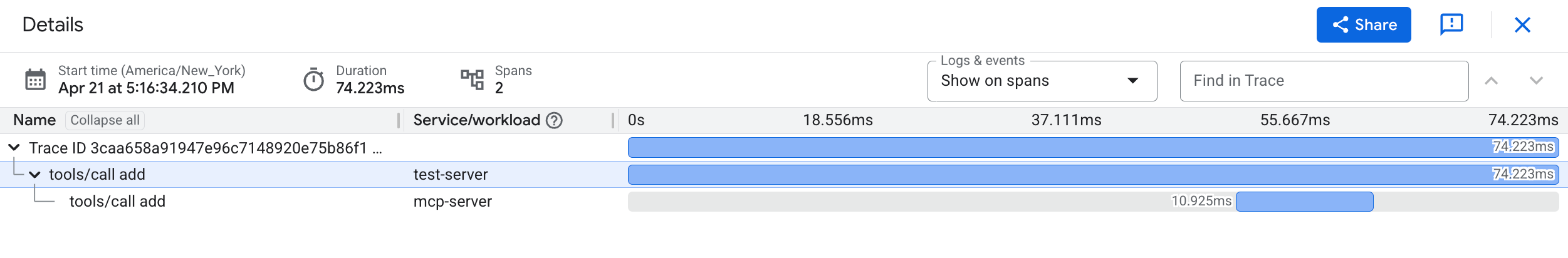Close the Details panel

click(x=1522, y=25)
